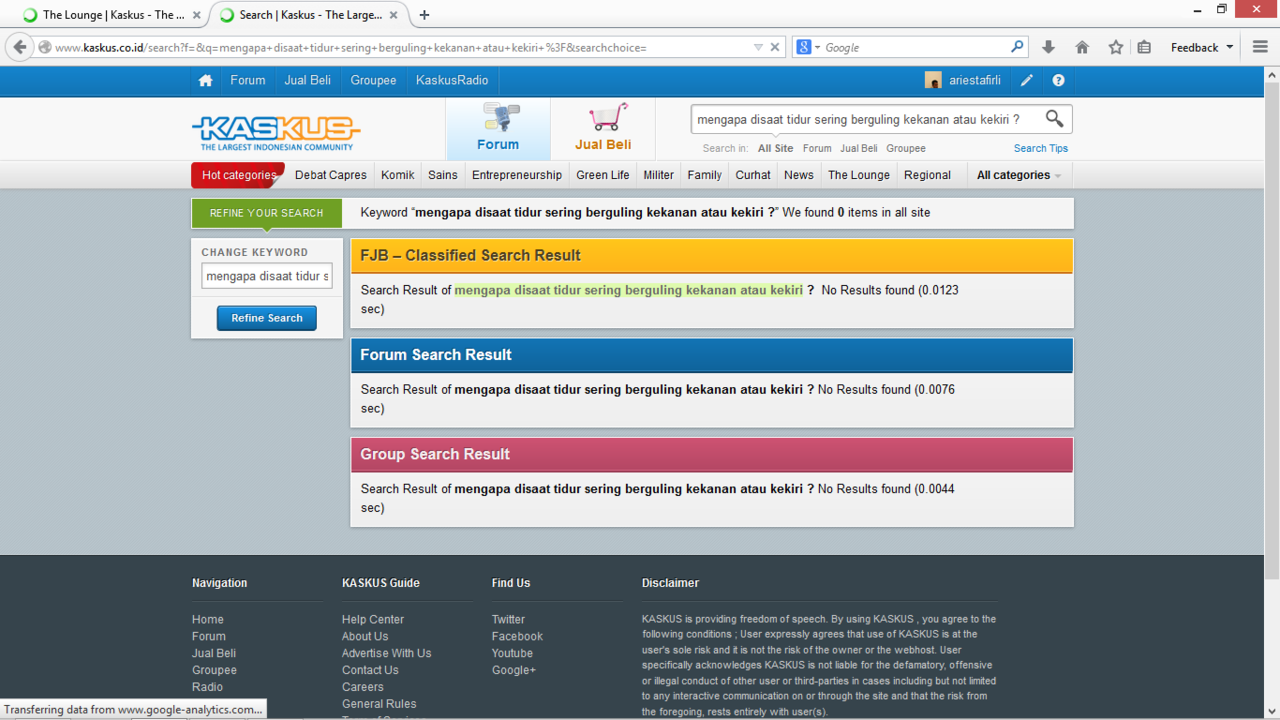This screenshot has height=720, width=1280.
Task: Open the Curhat category
Action: (x=753, y=175)
